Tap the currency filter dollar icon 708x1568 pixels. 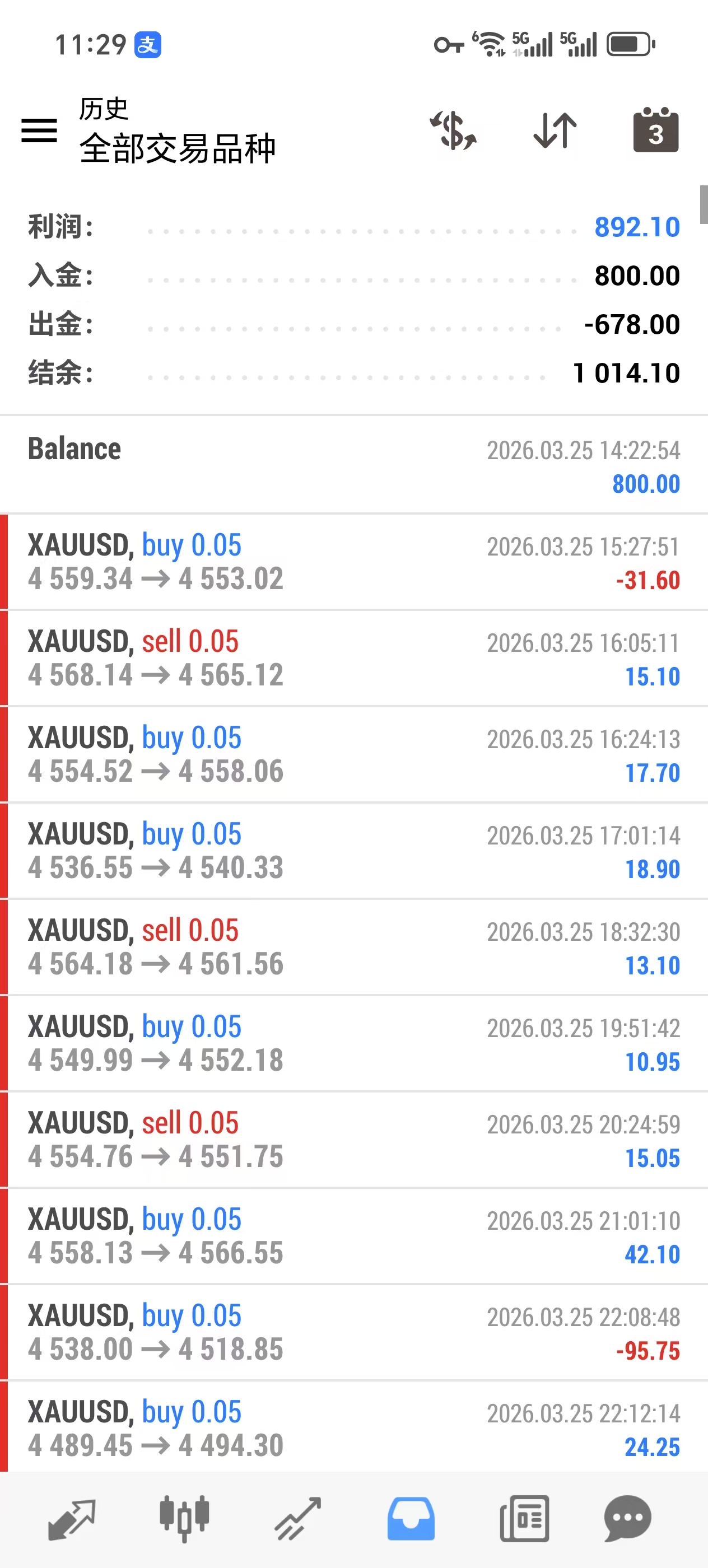453,130
